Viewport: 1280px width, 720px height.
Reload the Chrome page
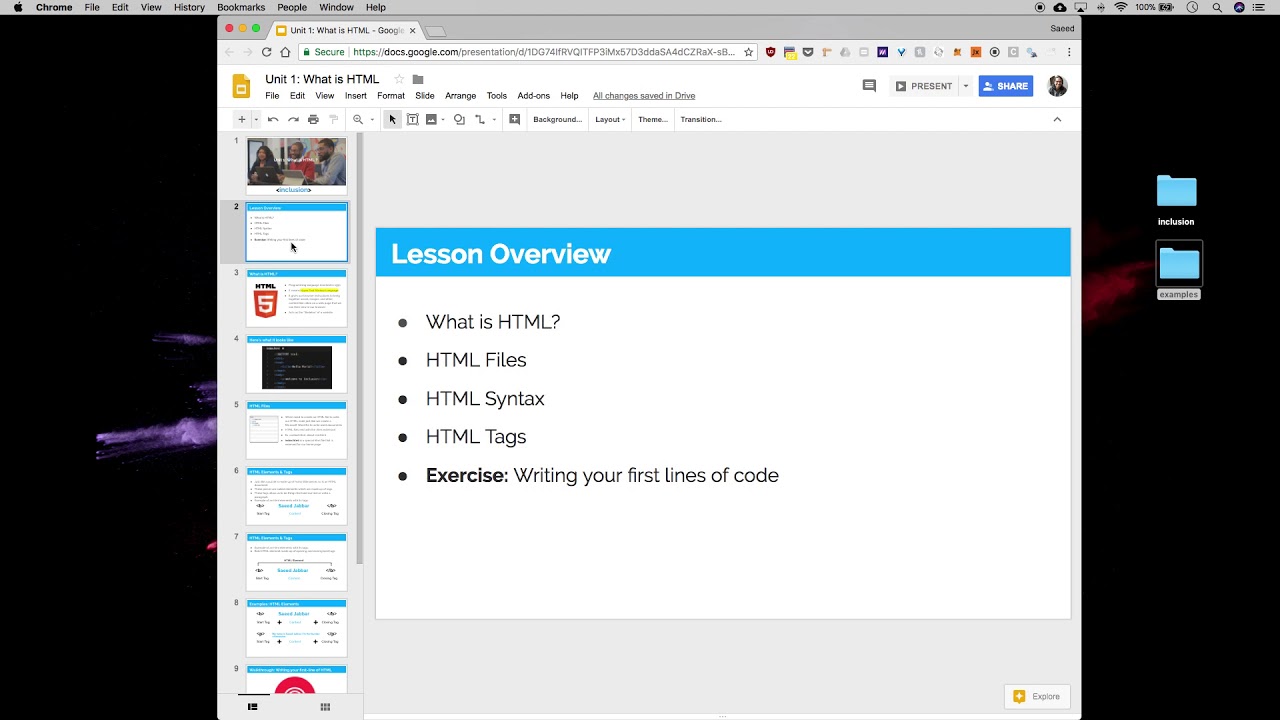tap(266, 52)
